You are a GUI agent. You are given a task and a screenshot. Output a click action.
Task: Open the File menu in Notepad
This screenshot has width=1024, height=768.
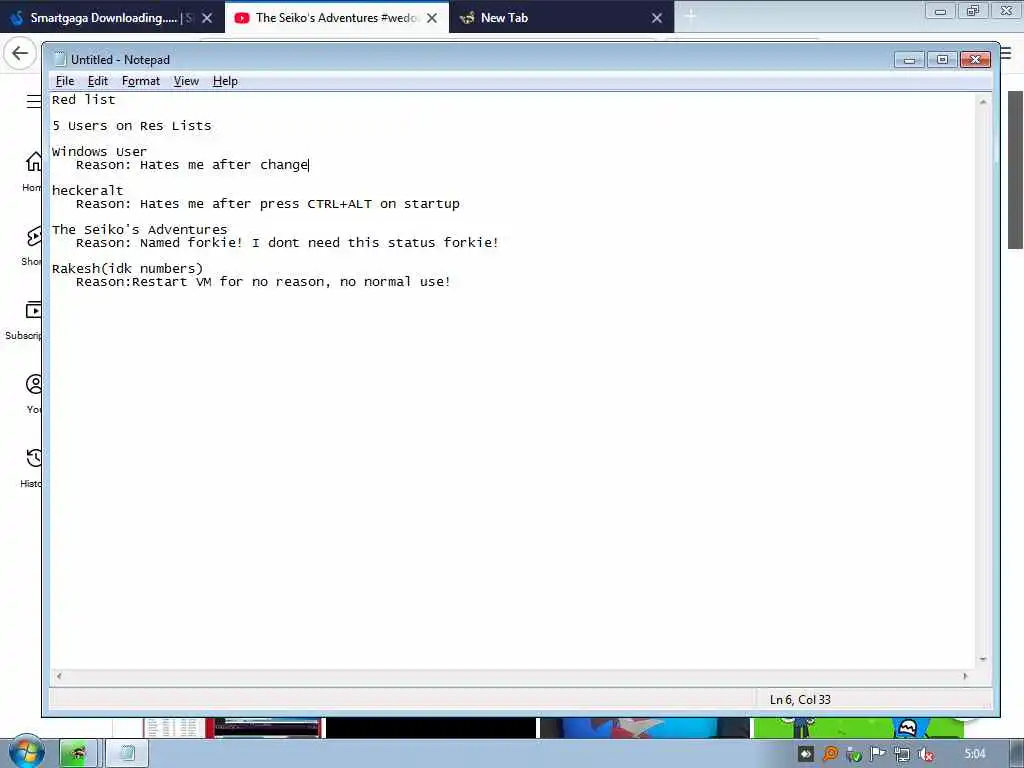coord(65,81)
